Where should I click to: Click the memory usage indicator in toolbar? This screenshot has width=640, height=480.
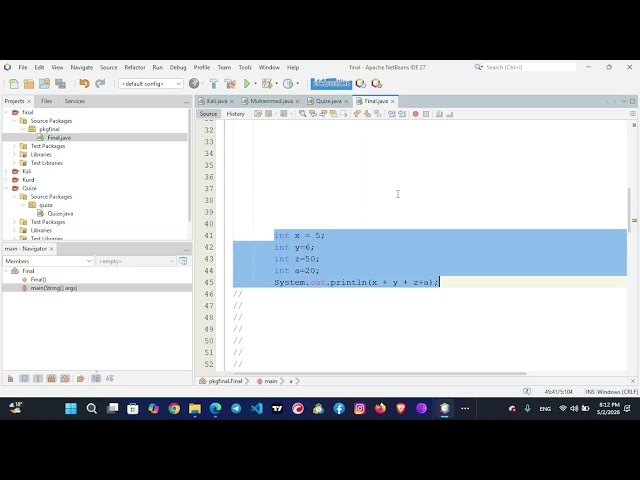tap(331, 84)
